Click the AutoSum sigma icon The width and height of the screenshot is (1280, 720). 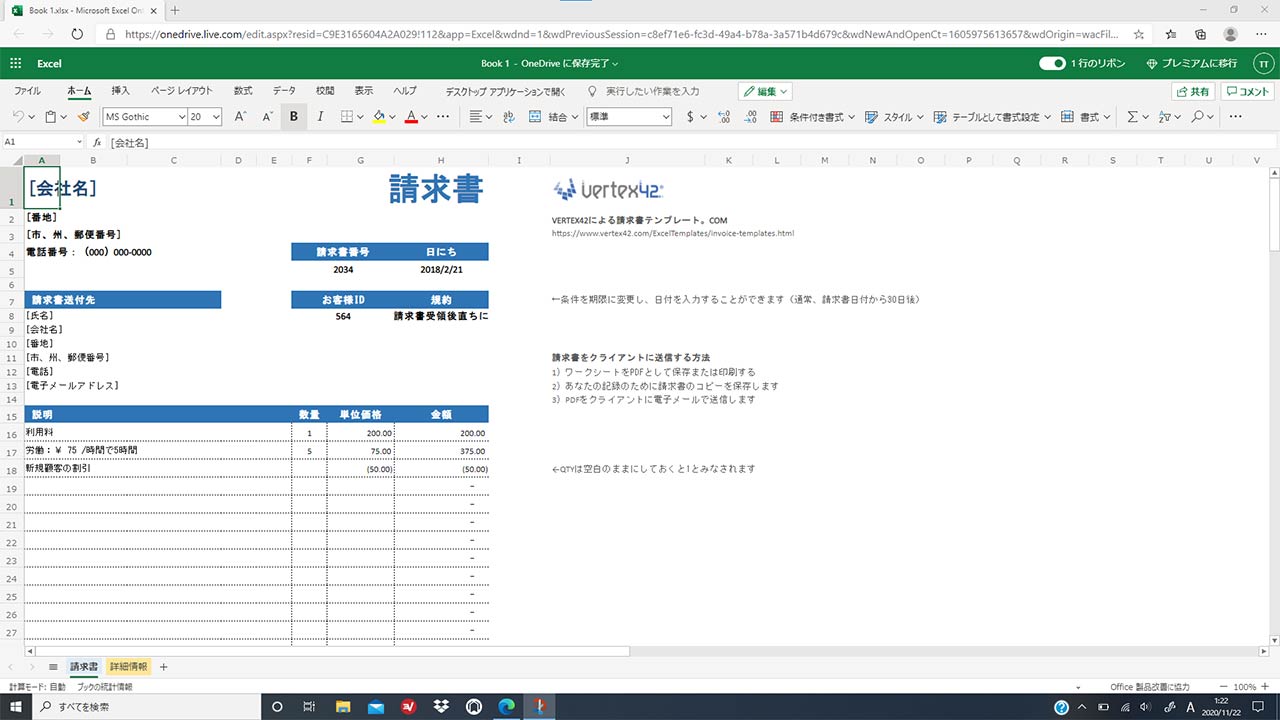1132,117
